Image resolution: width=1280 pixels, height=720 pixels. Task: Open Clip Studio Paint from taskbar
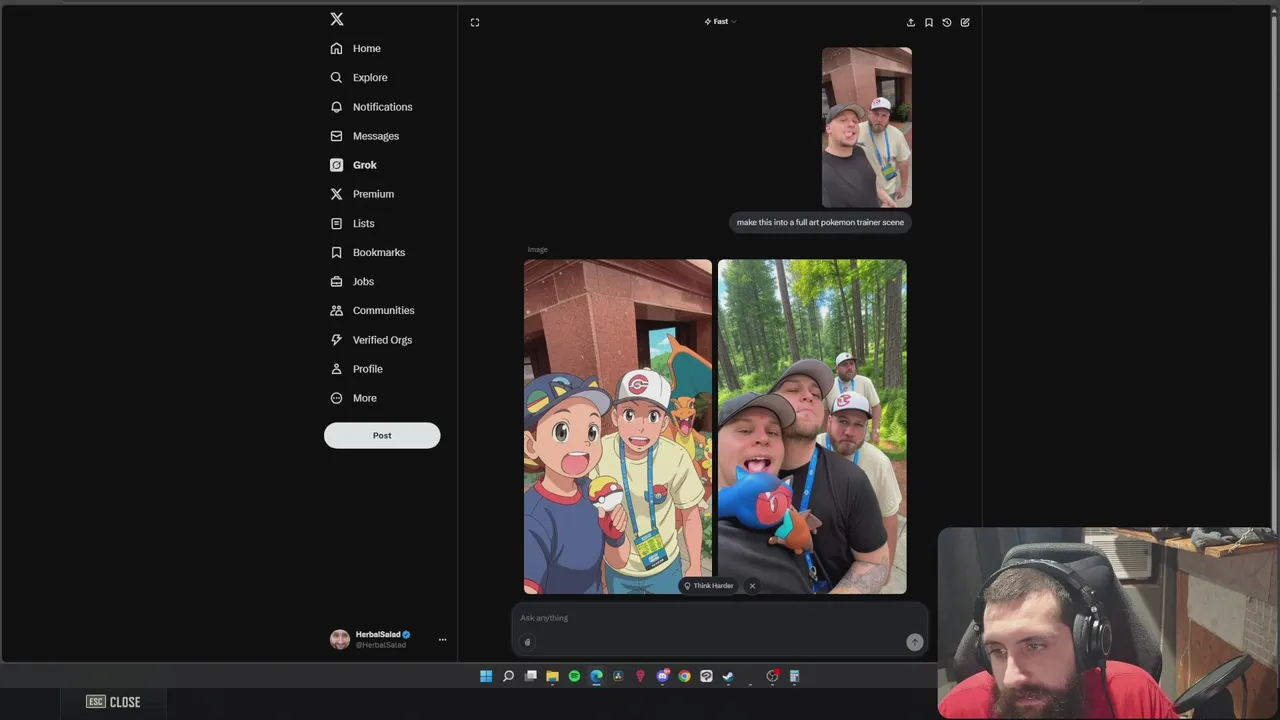(x=706, y=676)
